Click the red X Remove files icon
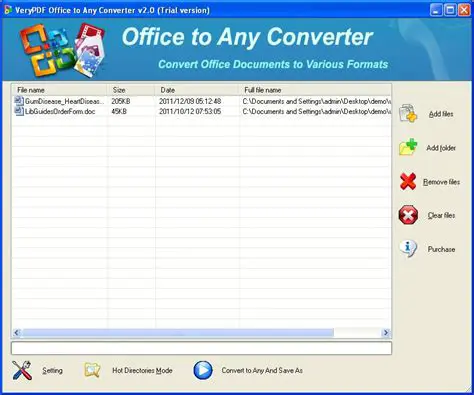Viewport: 474px width, 395px height. point(408,182)
